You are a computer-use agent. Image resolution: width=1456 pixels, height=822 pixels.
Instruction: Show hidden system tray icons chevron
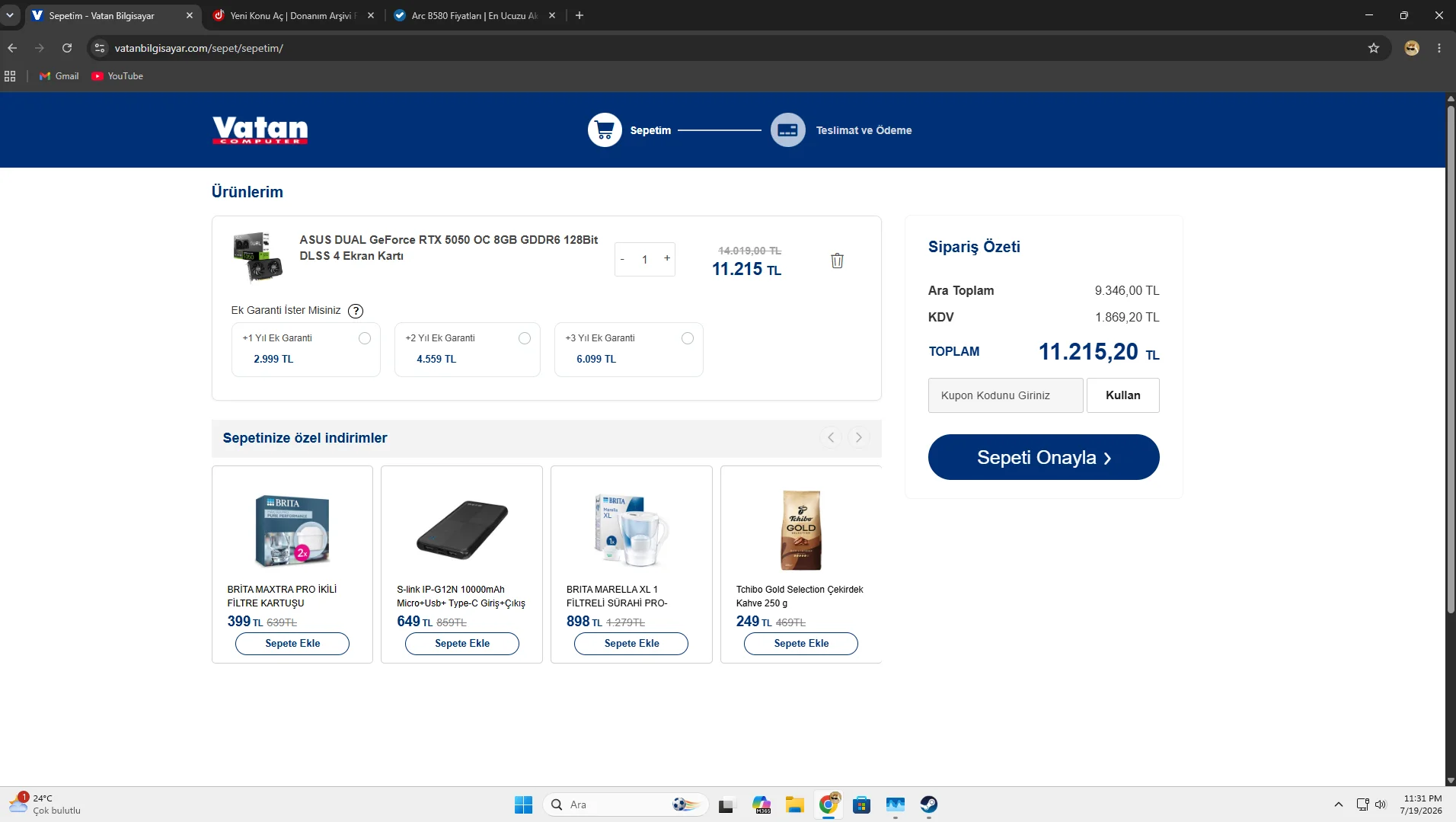1338,804
